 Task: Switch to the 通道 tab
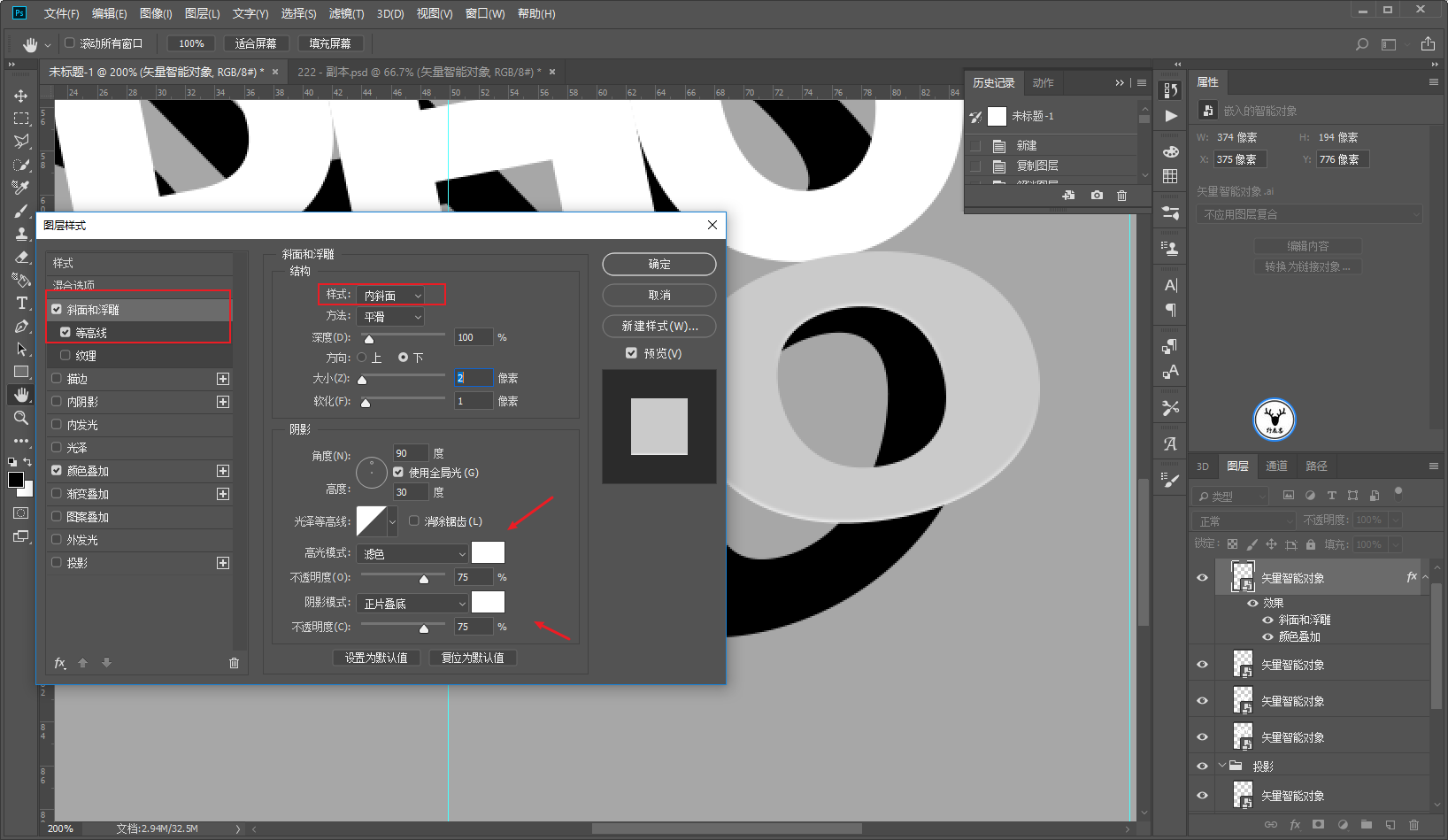pos(1276,466)
